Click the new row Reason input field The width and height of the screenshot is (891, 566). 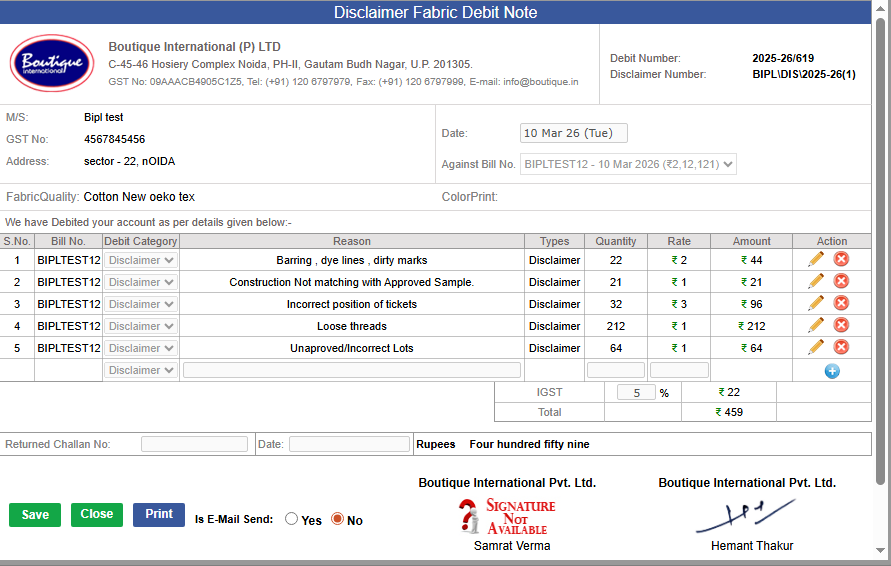pos(352,371)
